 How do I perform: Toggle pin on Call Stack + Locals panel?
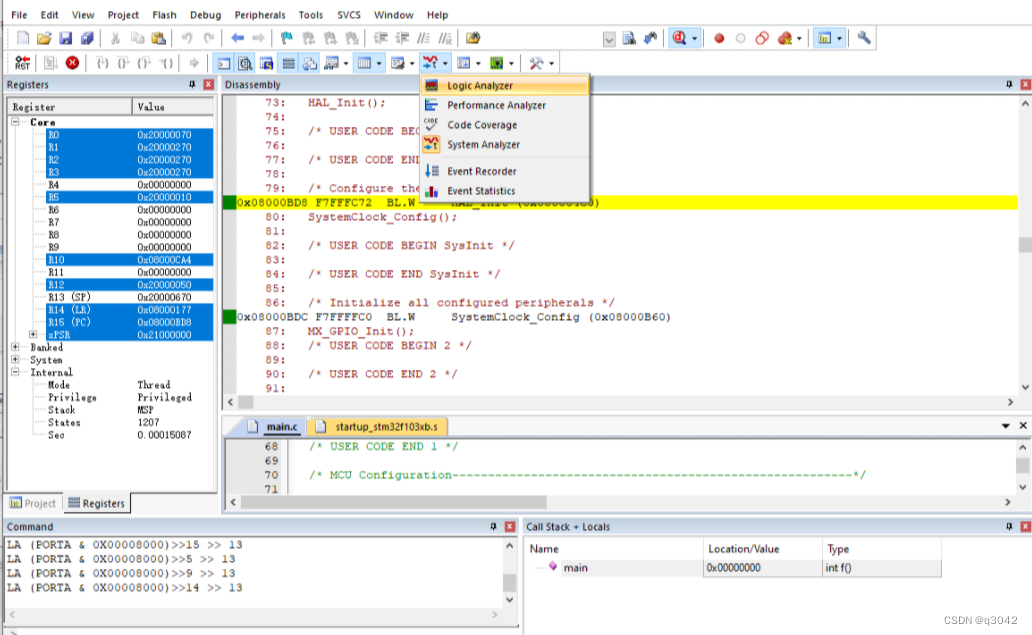click(x=1009, y=526)
